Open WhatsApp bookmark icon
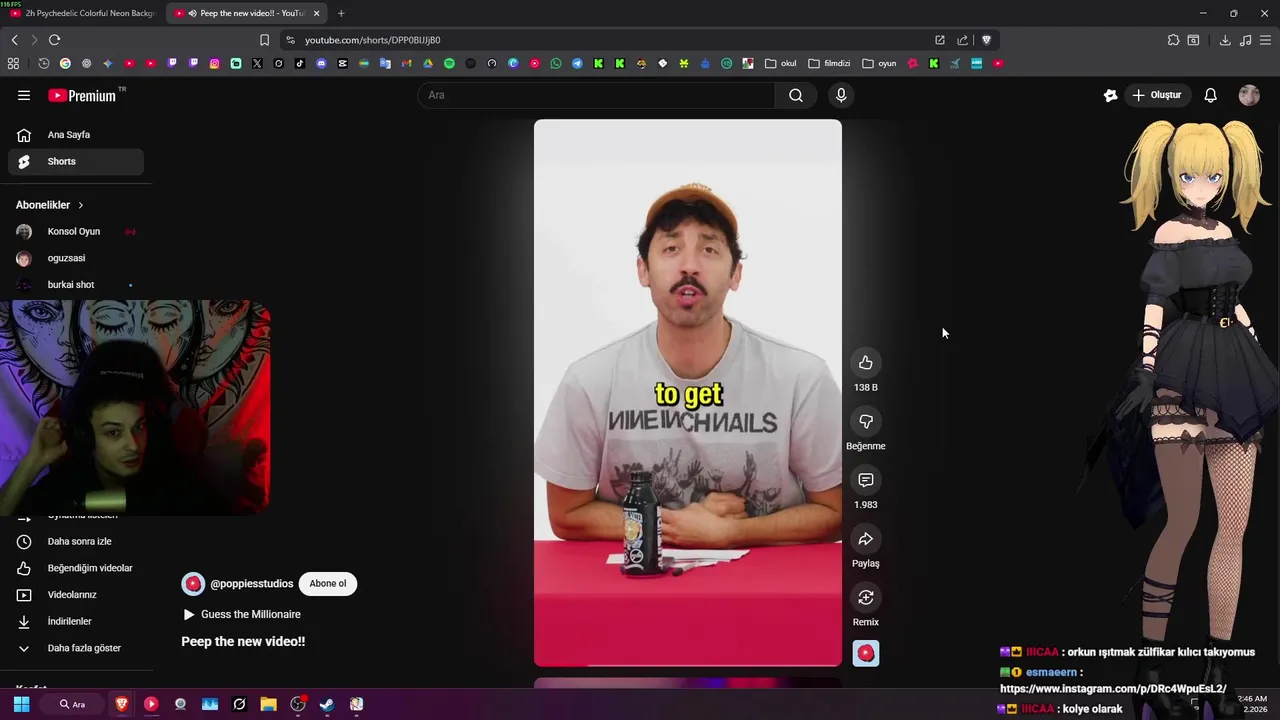 click(556, 63)
